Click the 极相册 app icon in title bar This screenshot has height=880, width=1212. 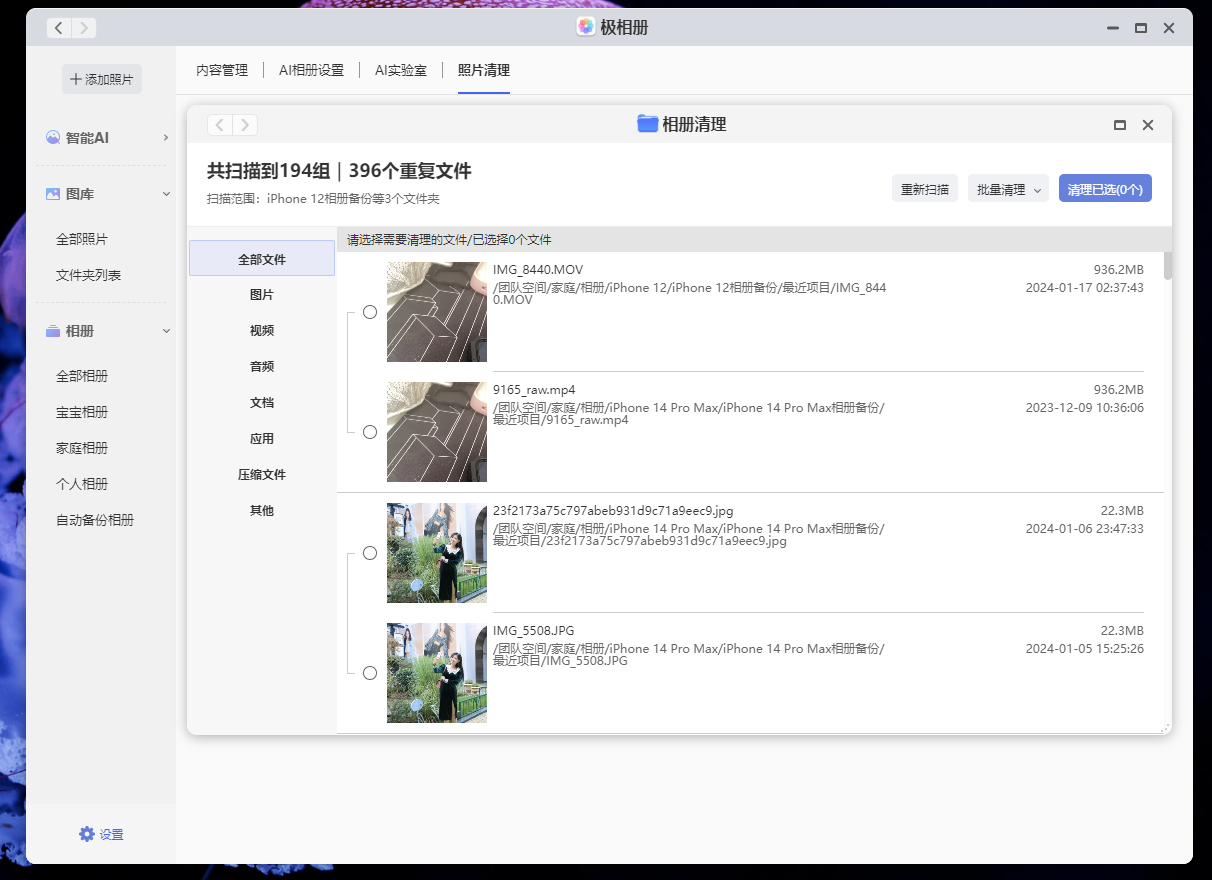coord(585,27)
